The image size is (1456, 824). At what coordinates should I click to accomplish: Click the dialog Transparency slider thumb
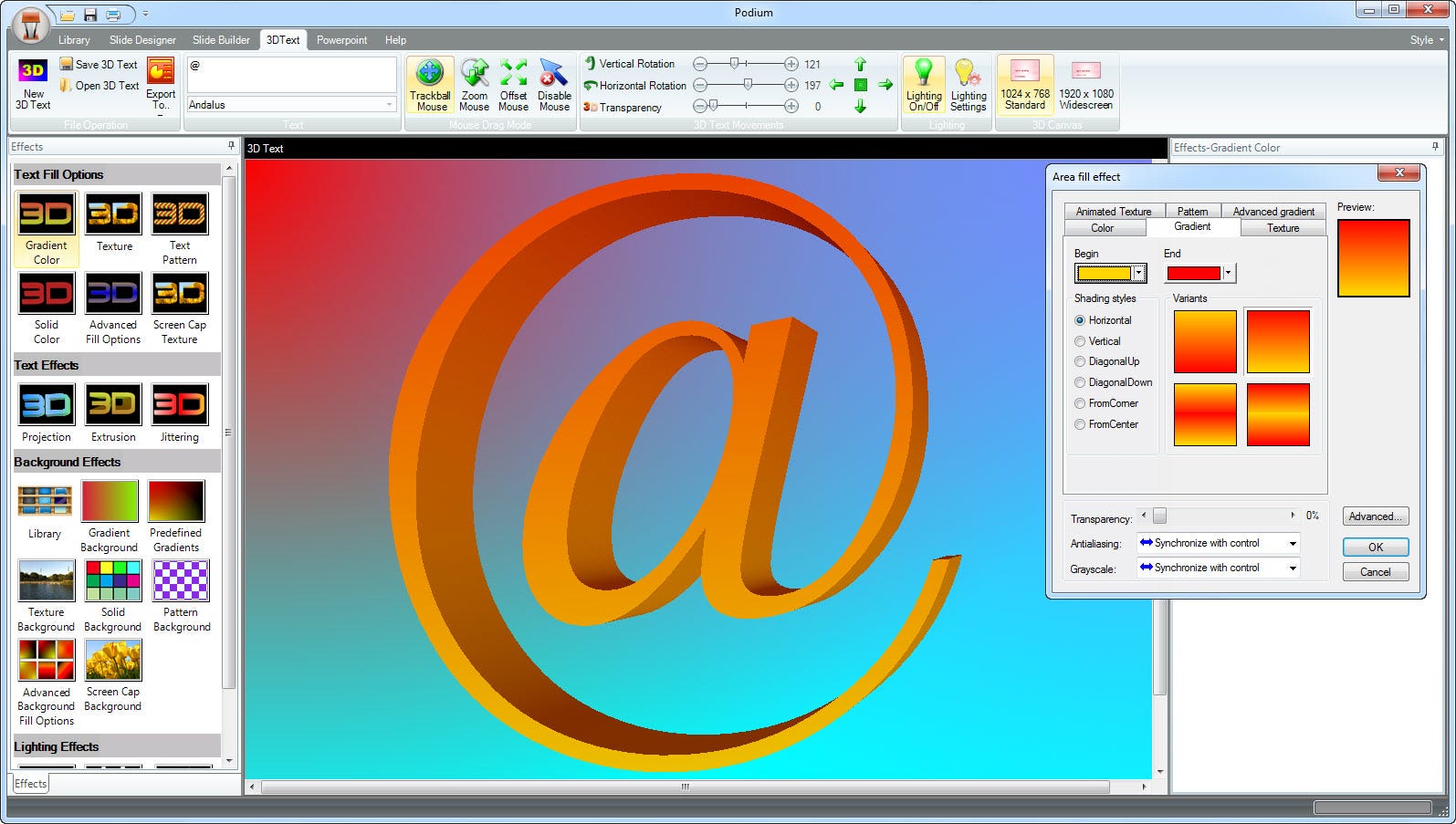[1159, 516]
